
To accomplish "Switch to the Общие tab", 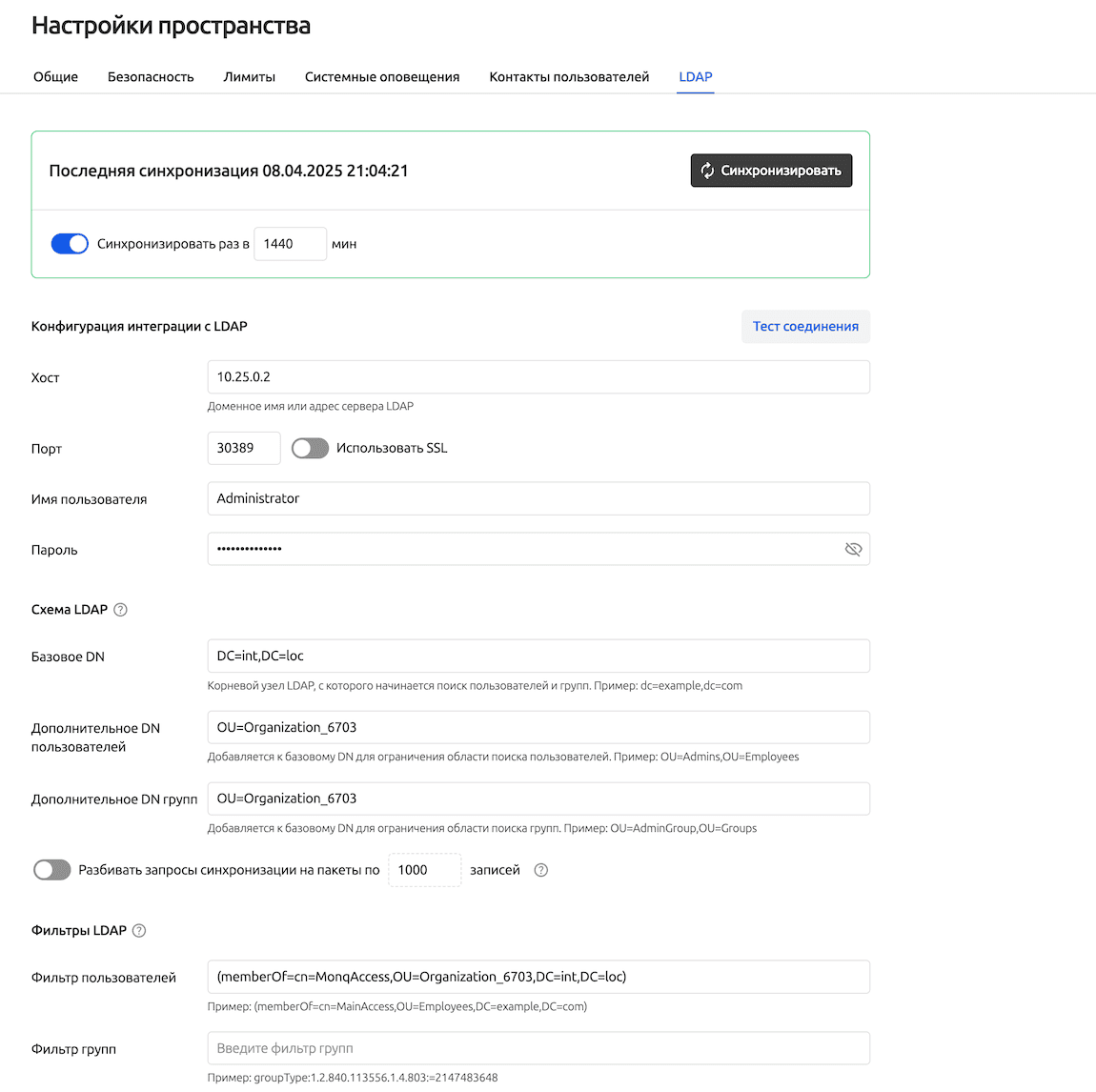I will click(56, 77).
